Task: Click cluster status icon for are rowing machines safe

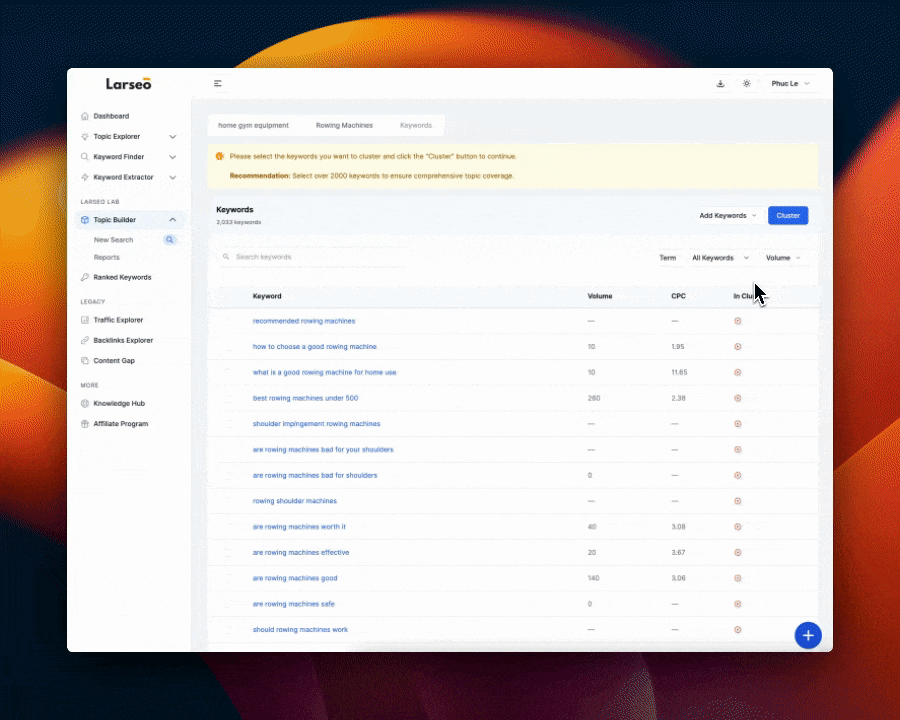Action: pyautogui.click(x=738, y=604)
